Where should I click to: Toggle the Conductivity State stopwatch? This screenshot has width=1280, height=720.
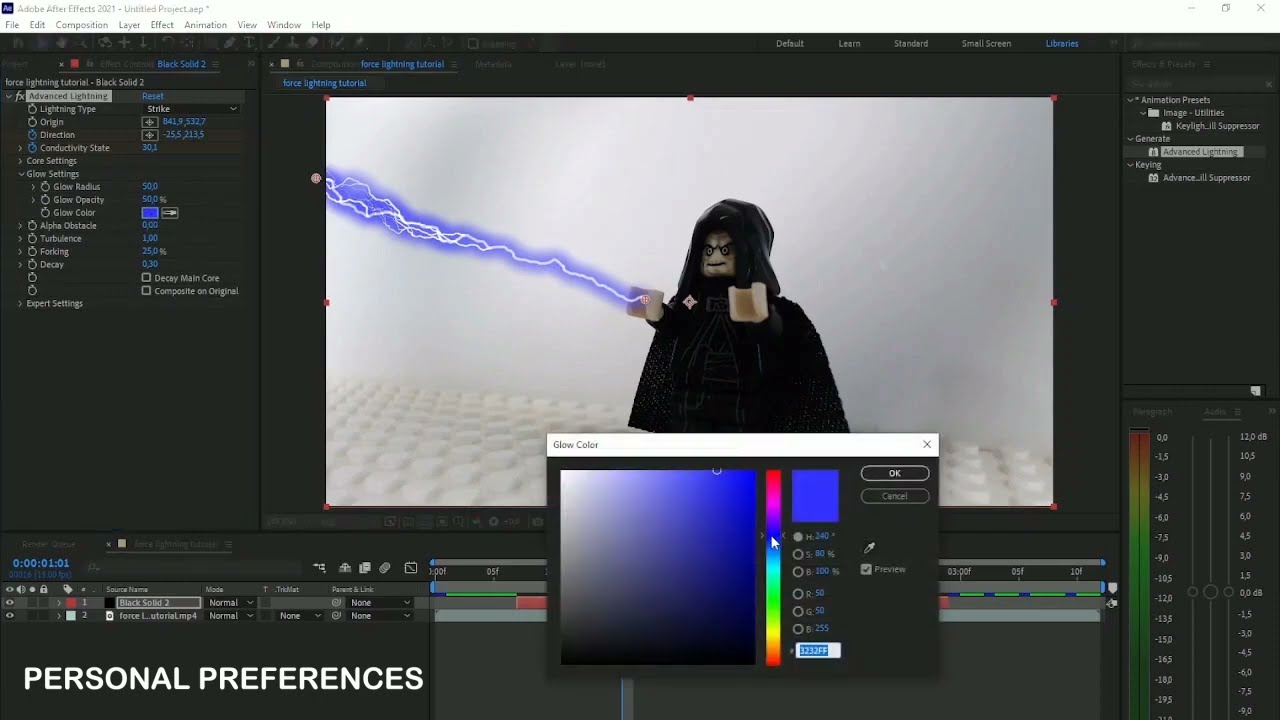tap(32, 148)
